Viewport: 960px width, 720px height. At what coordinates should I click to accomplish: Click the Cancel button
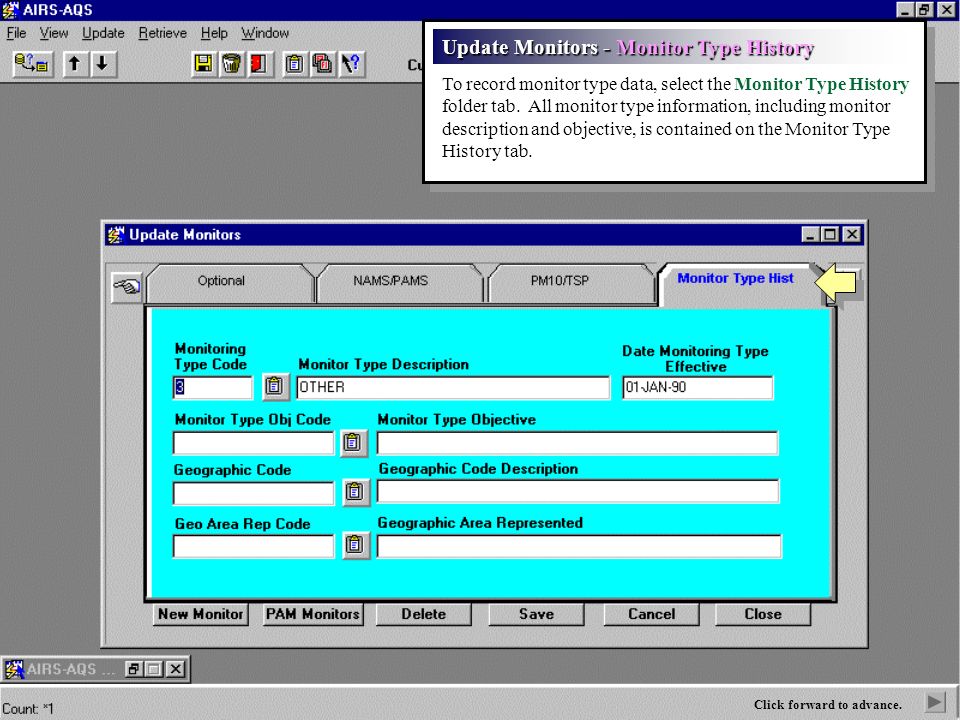point(651,614)
